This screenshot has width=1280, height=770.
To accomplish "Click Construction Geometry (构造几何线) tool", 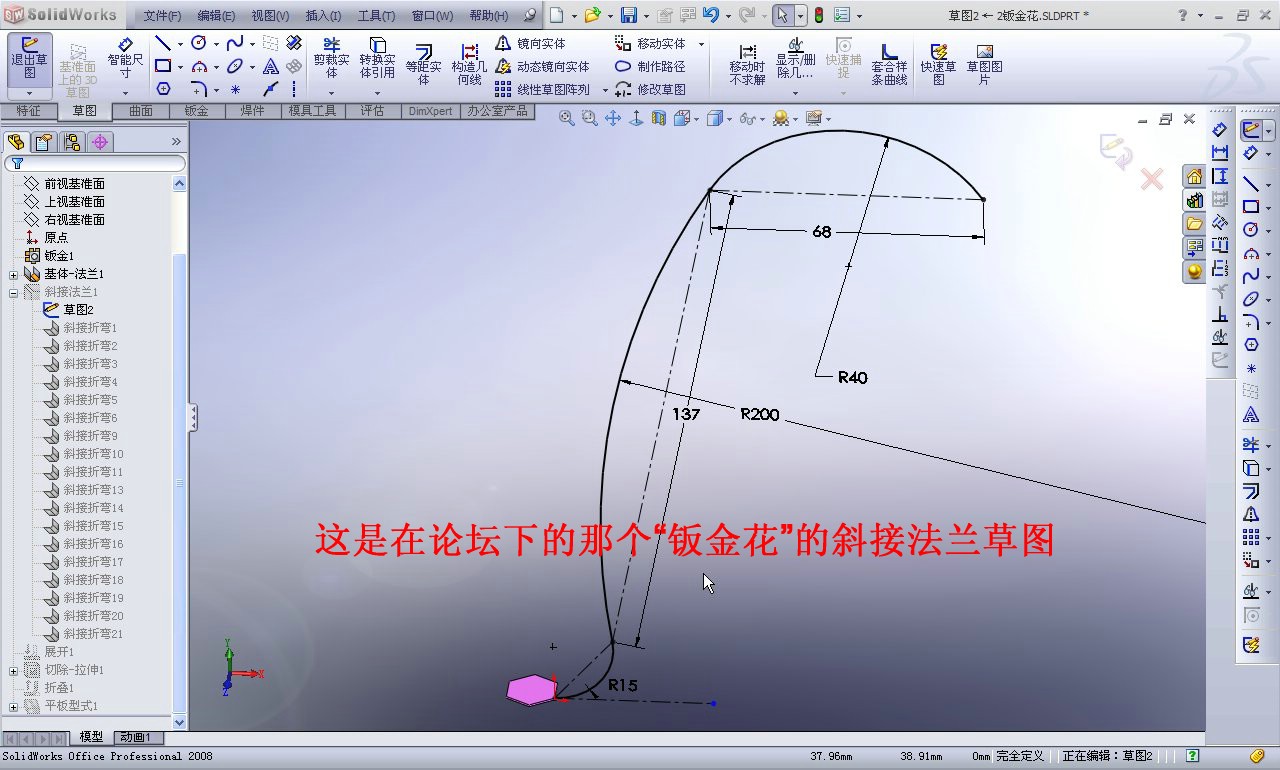I will [469, 64].
